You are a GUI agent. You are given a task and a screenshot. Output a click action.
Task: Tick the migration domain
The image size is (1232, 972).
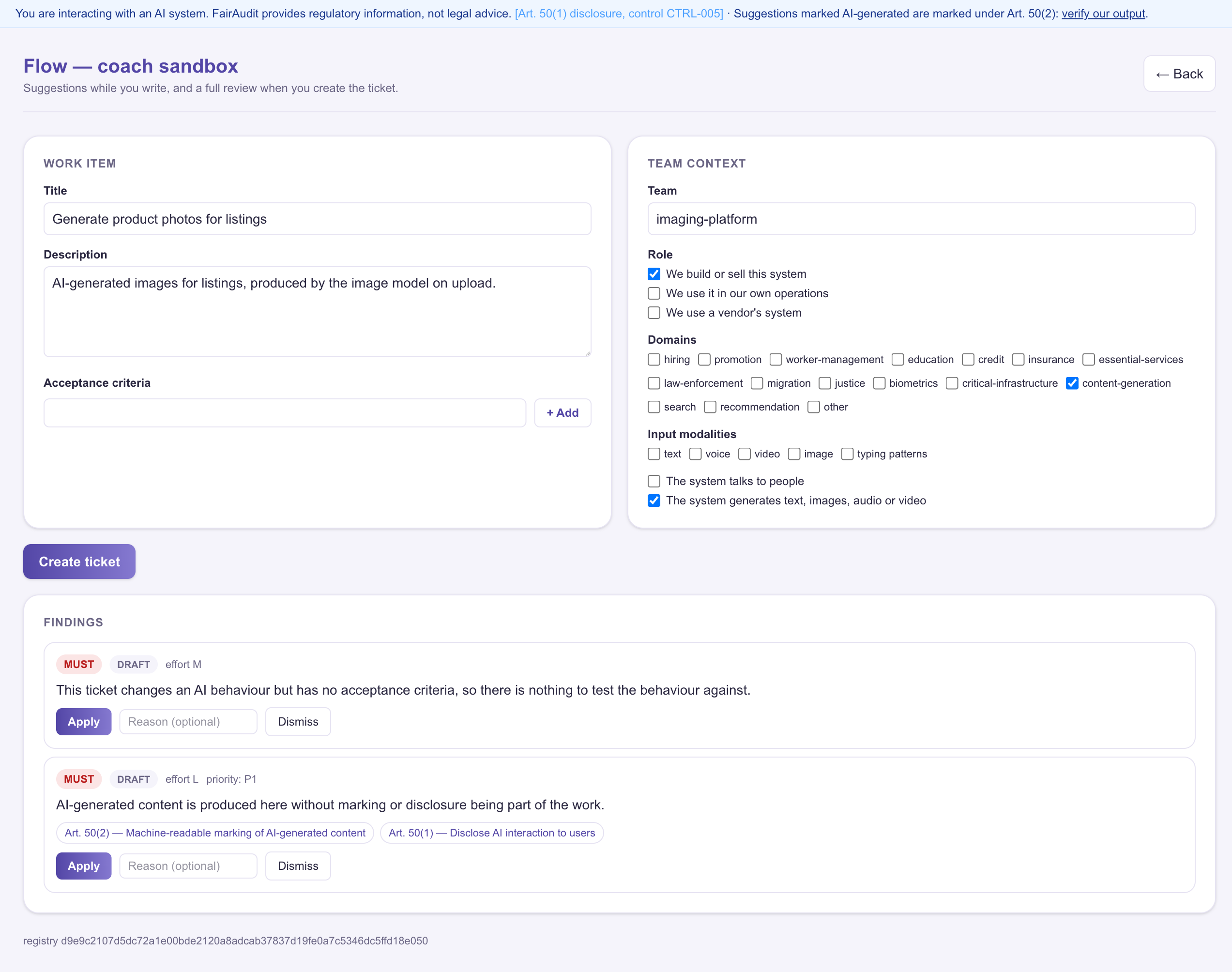point(757,383)
